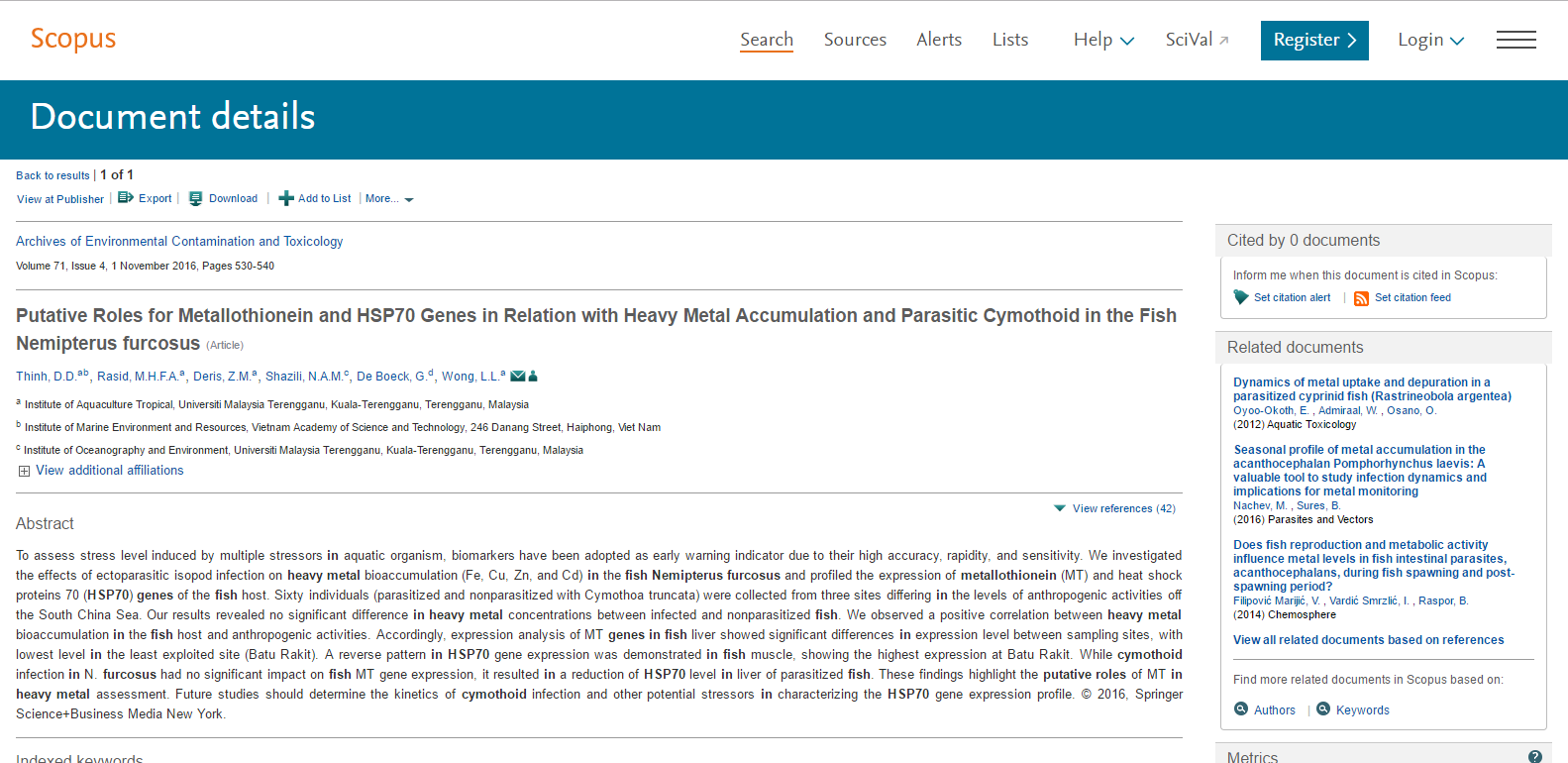1568x763 pixels.
Task: Click the Set citation feed RSS icon
Action: (1362, 298)
